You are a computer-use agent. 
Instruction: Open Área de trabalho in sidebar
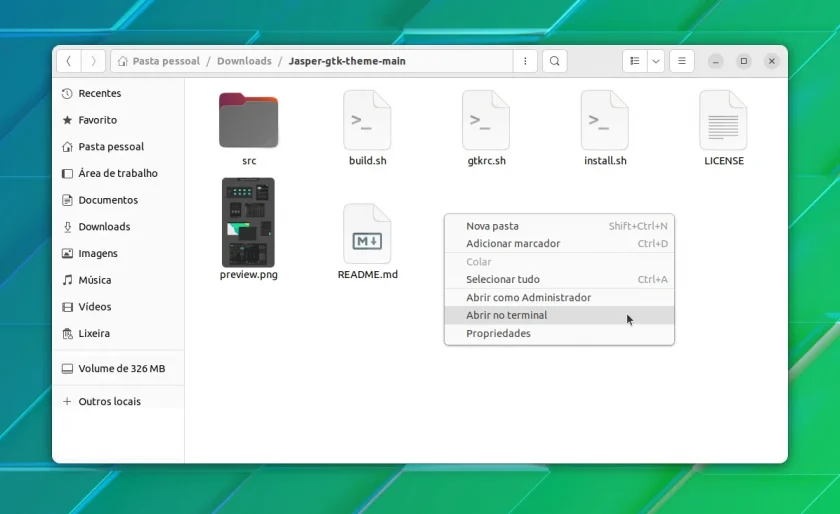coord(118,173)
